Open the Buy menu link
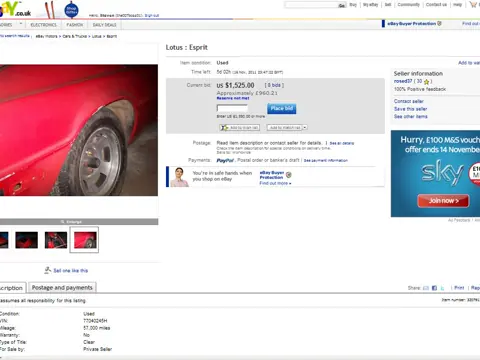Image resolution: width=480 pixels, height=360 pixels. (x=353, y=5)
